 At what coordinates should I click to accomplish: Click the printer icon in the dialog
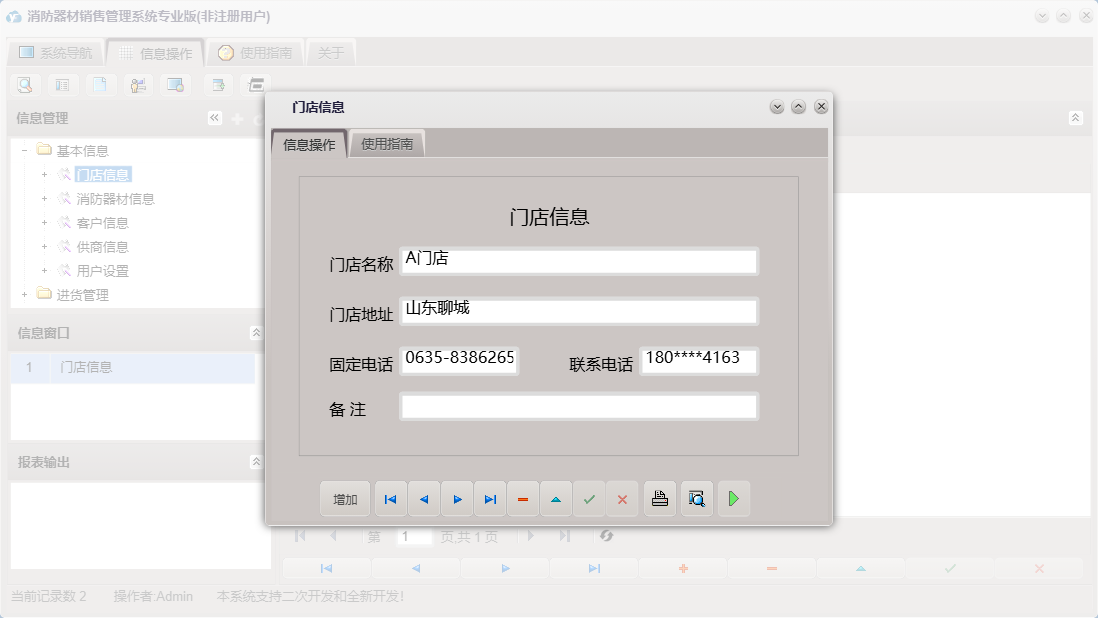pos(659,498)
